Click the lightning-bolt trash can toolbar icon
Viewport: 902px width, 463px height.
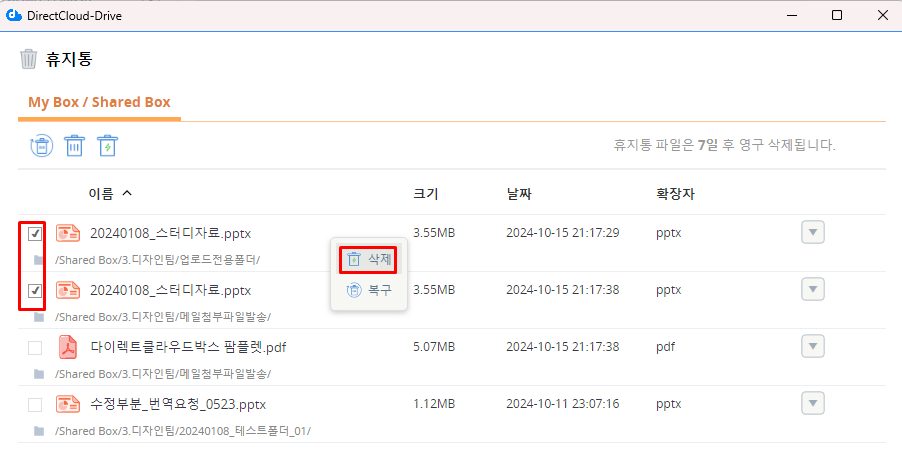(x=108, y=146)
